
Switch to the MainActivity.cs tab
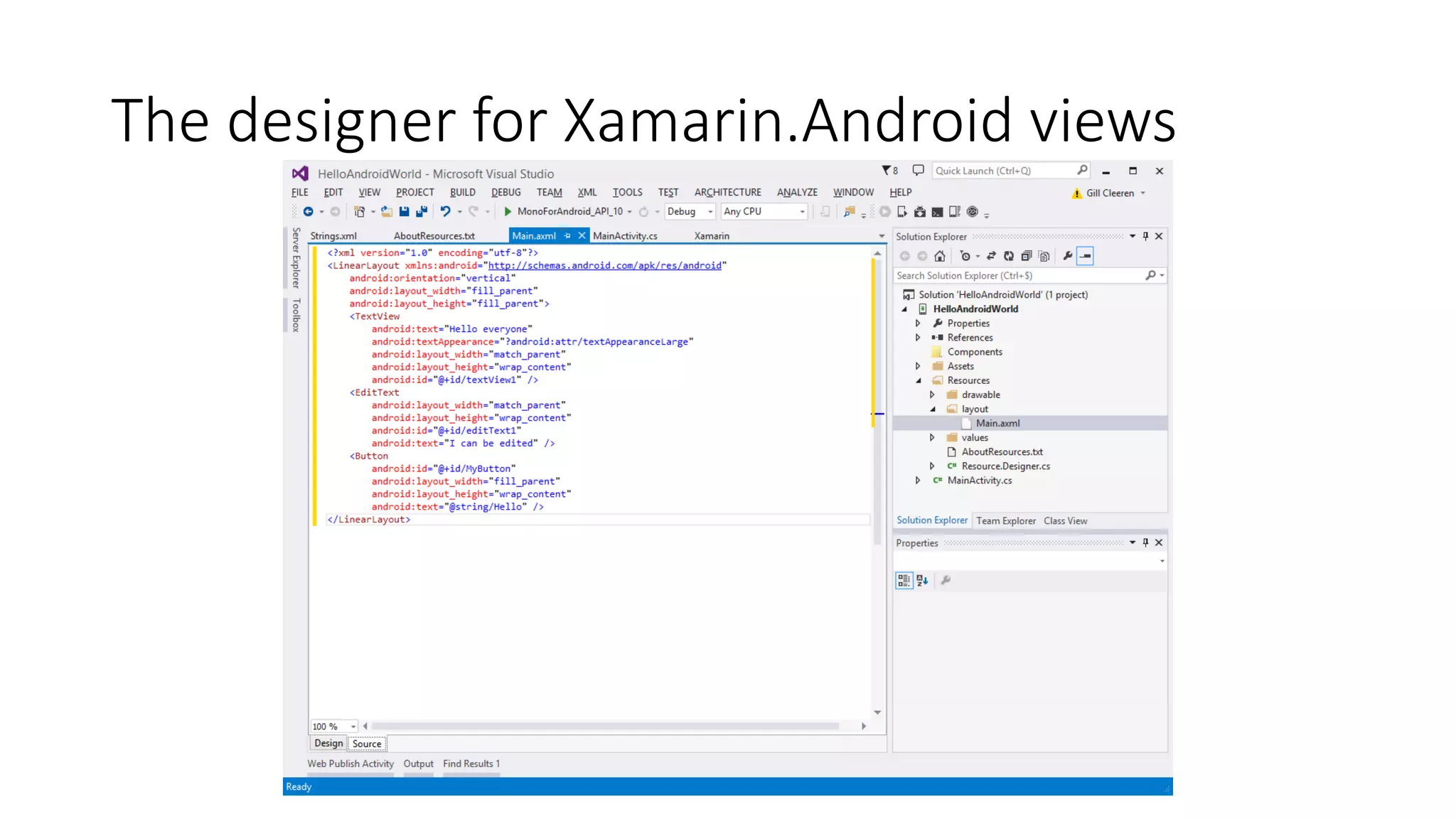(x=626, y=236)
